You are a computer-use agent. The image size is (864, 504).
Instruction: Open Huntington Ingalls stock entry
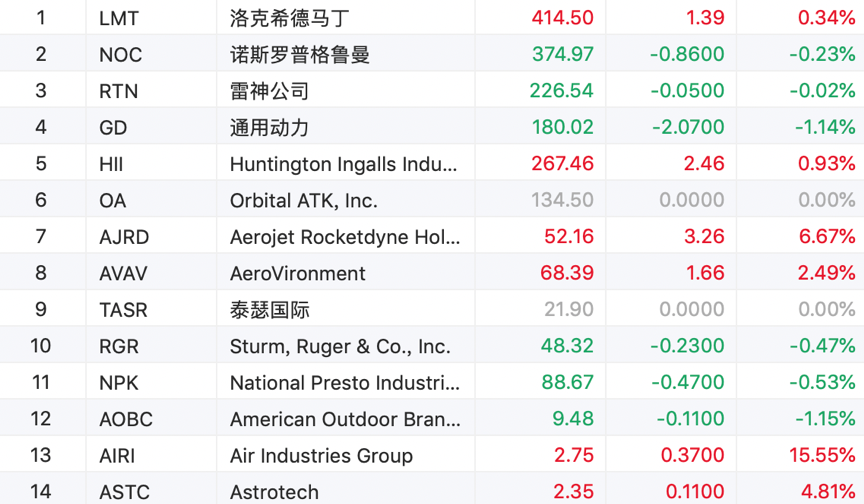(345, 164)
